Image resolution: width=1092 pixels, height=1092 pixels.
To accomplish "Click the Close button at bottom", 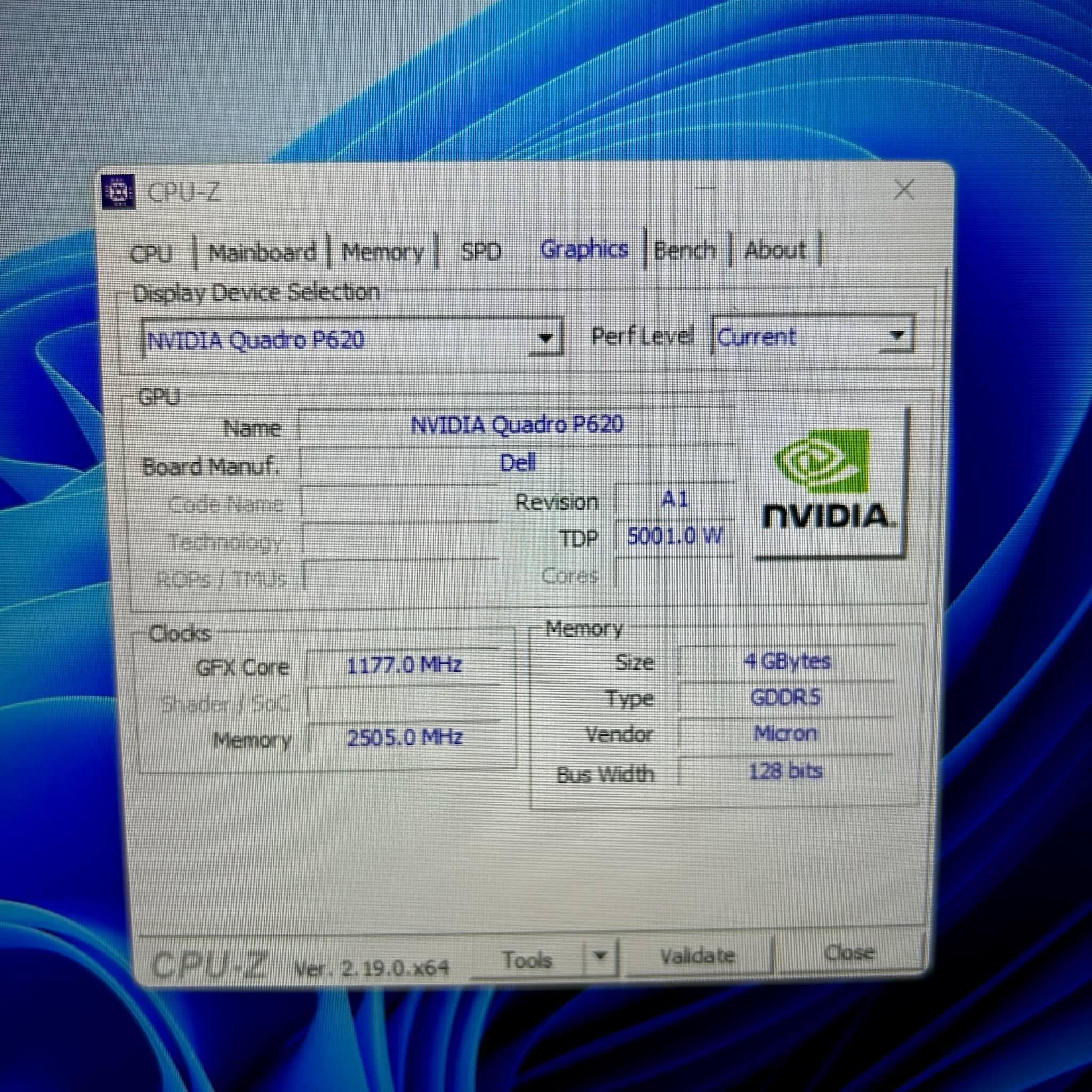I will point(849,952).
